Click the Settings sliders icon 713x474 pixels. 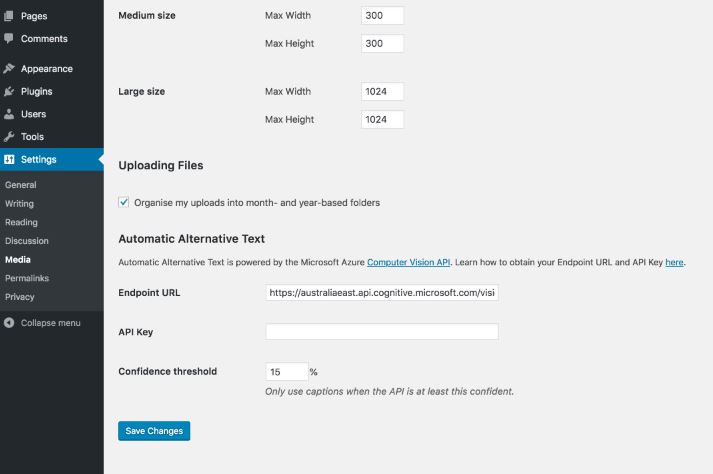coord(9,160)
